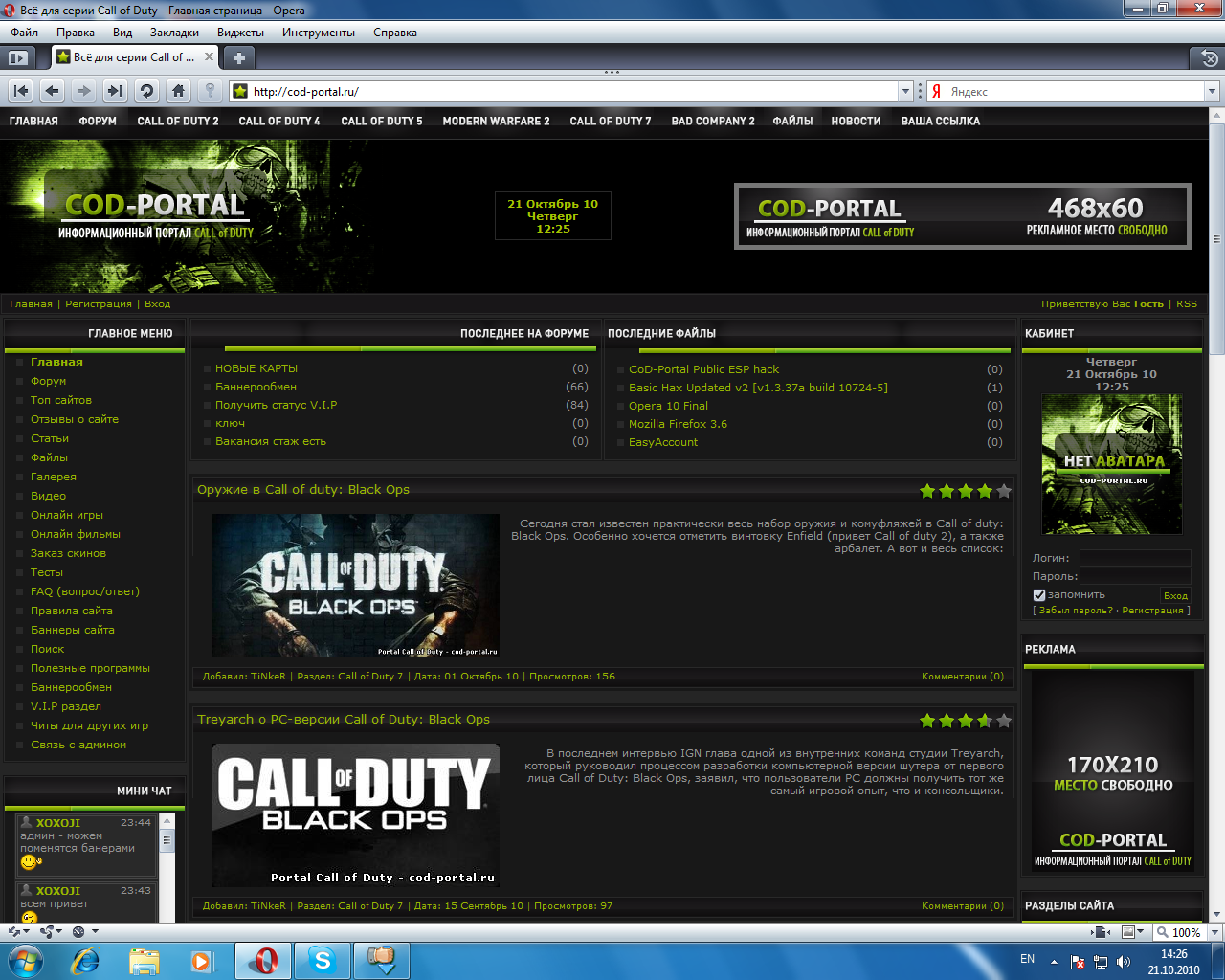Viewport: 1225px width, 980px height.
Task: Click the Action Center flag tray icon
Action: (1078, 962)
